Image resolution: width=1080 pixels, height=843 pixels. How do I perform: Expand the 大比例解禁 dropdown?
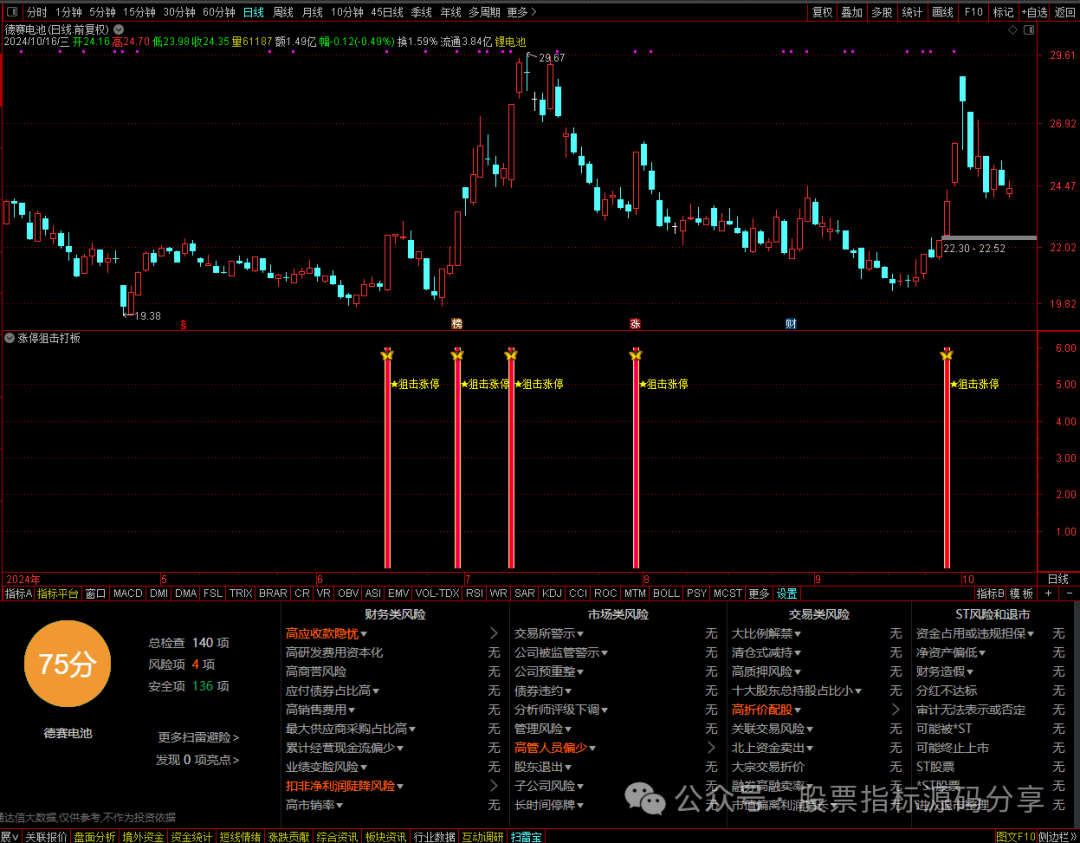click(x=798, y=634)
